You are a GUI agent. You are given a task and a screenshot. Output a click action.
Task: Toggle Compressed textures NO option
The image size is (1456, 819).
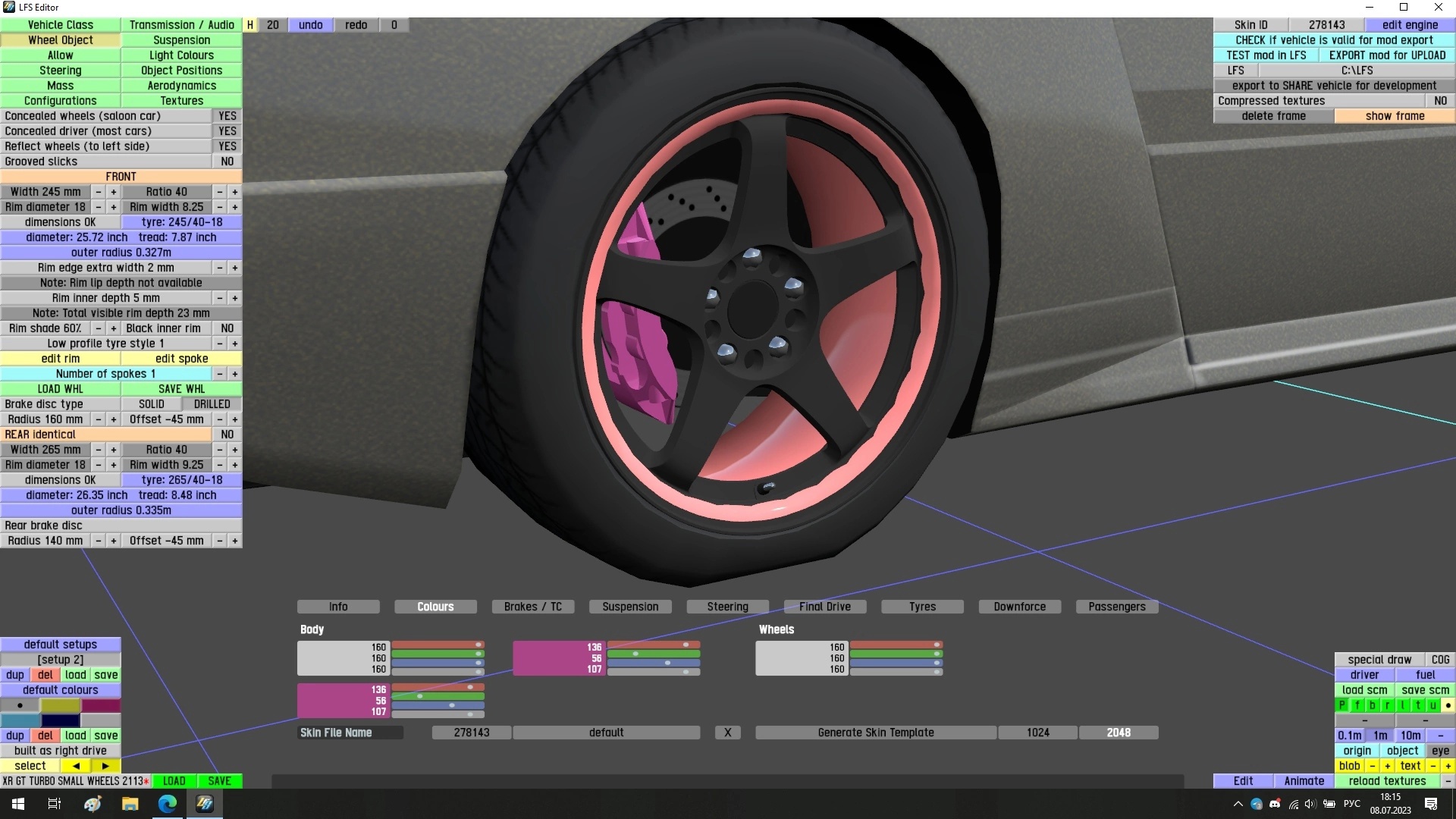[1440, 101]
